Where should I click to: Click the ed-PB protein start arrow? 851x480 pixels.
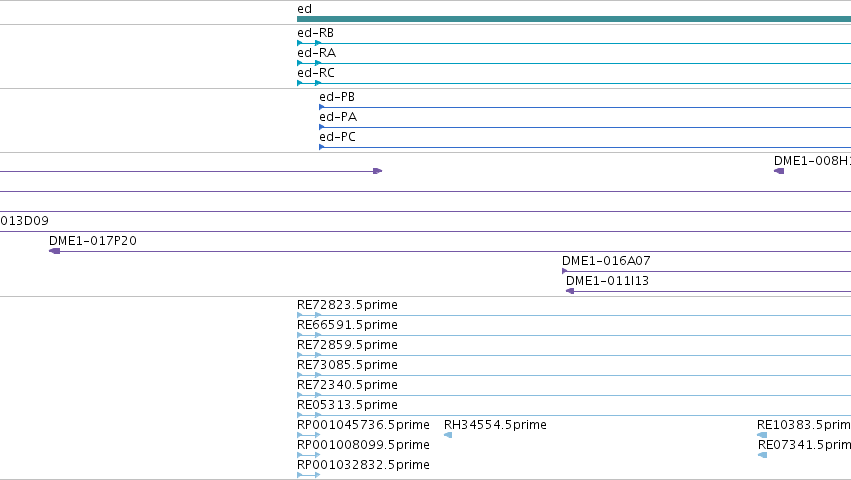[x=322, y=108]
